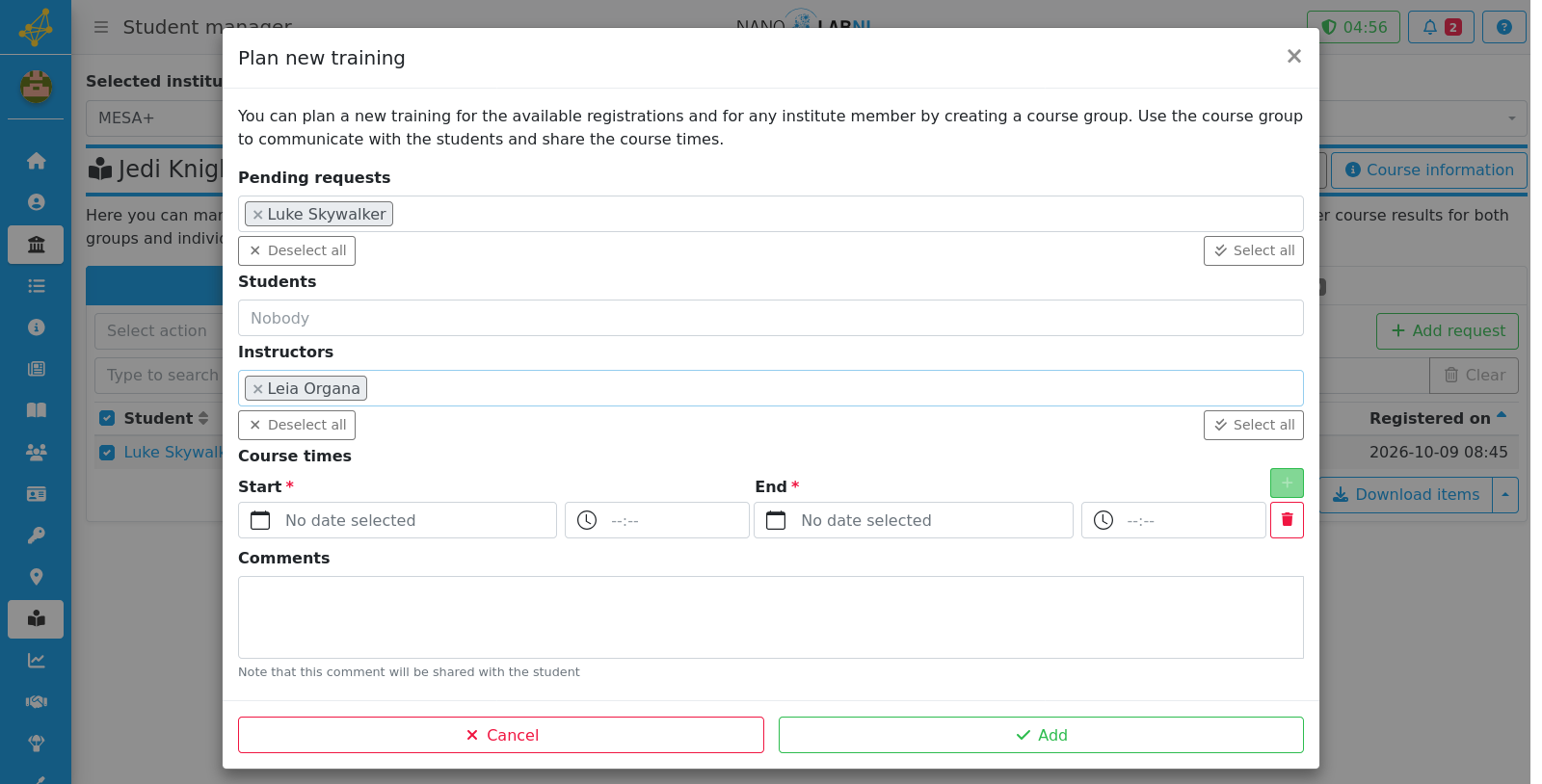The width and height of the screenshot is (1542, 784).
Task: Remove Leia Organa from instructors
Action: click(x=257, y=389)
